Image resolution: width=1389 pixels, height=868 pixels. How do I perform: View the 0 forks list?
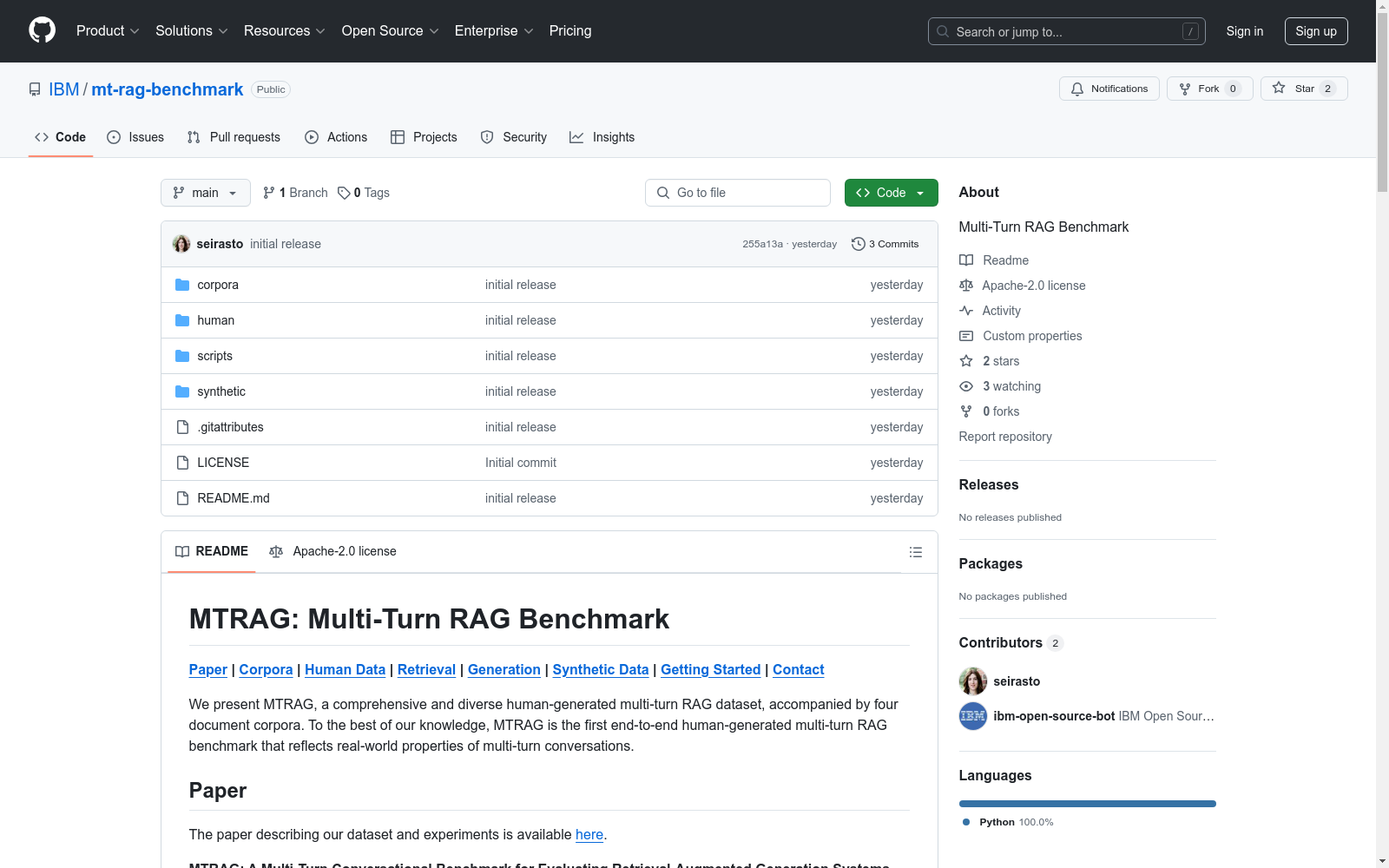[x=1000, y=411]
